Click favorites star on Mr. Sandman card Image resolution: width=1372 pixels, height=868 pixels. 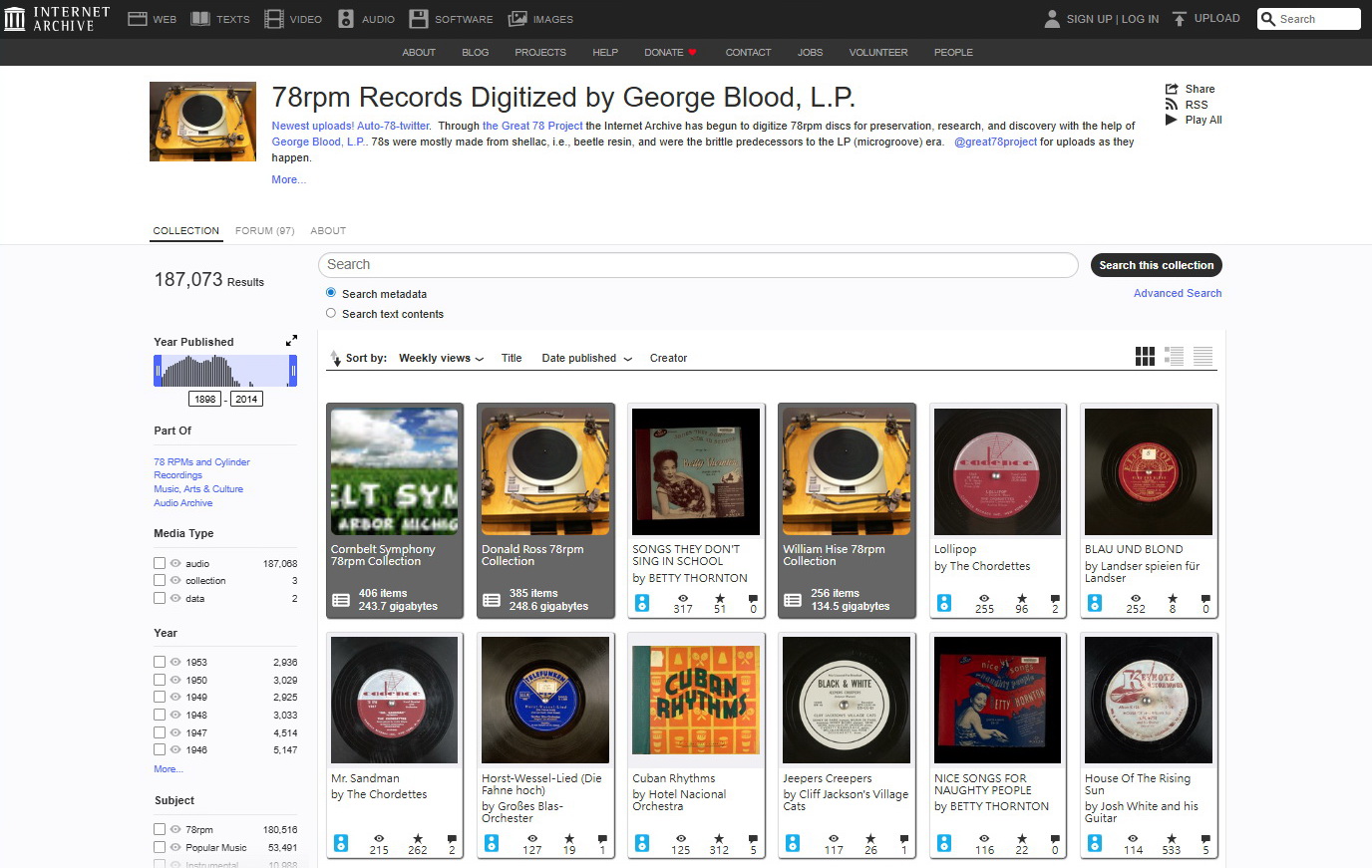(x=417, y=839)
